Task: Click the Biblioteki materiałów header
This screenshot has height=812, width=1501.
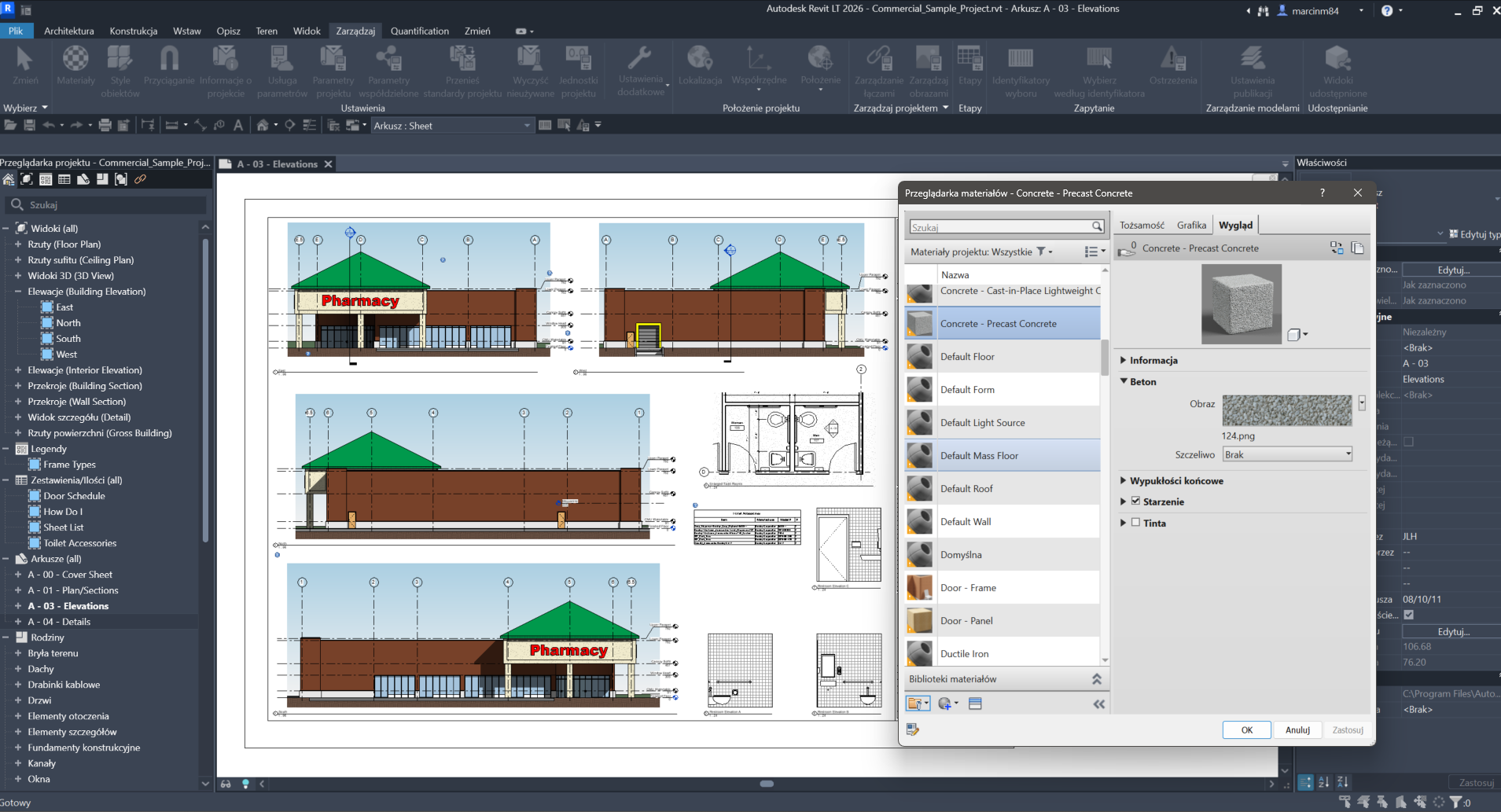Action: click(x=1006, y=679)
